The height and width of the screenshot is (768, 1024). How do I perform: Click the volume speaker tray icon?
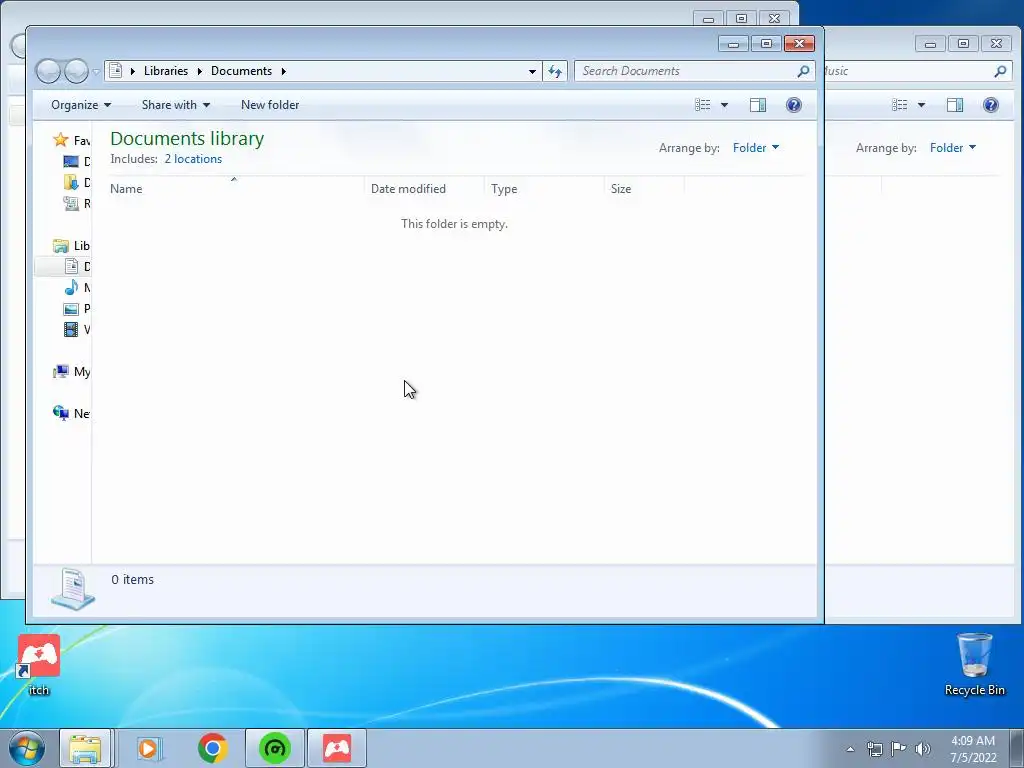(923, 749)
